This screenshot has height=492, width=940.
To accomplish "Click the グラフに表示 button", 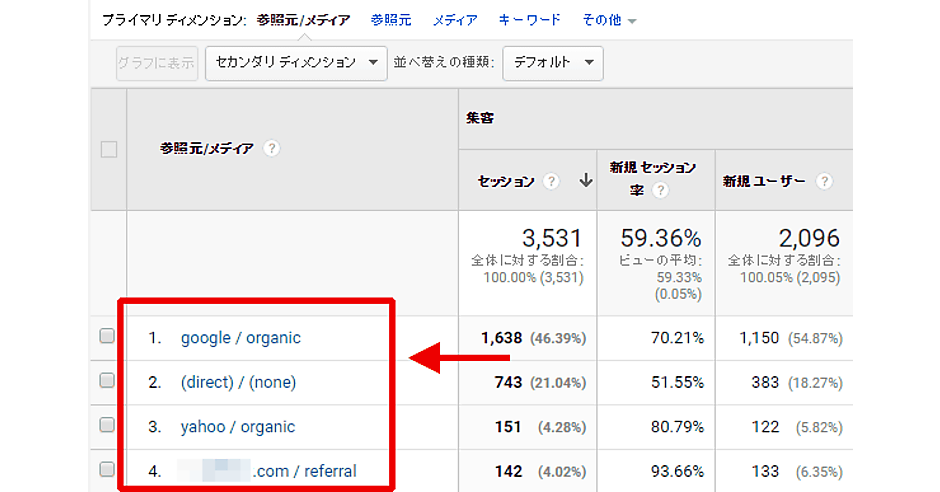I will [x=156, y=62].
